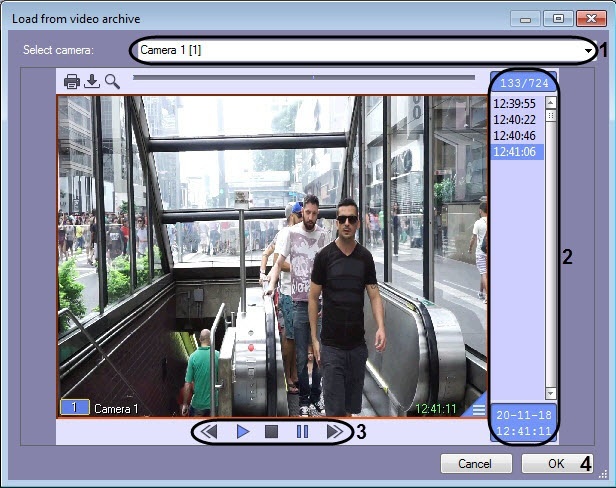Click the scroll-up arrow in recordings list
The height and width of the screenshot is (488, 616).
550,103
